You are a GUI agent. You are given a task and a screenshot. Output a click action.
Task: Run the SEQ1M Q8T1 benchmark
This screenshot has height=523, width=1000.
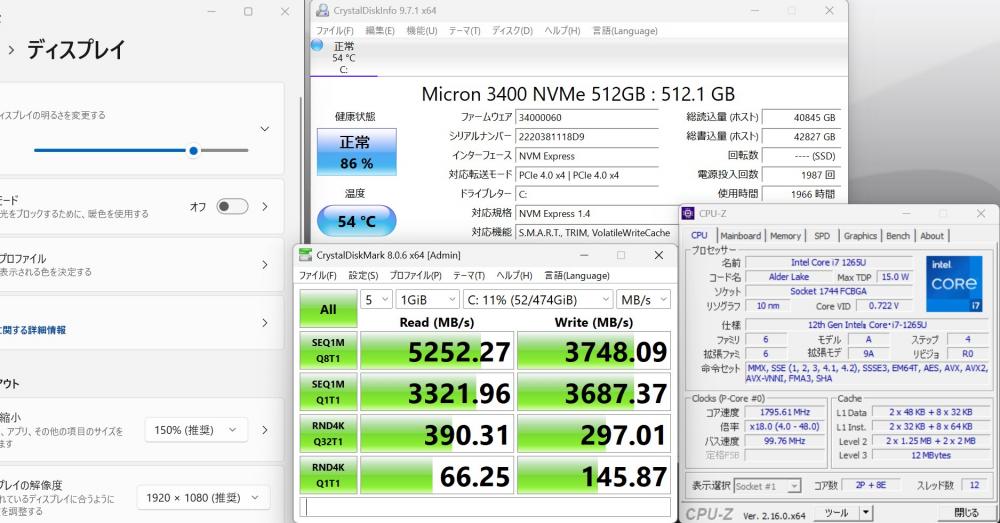328,351
